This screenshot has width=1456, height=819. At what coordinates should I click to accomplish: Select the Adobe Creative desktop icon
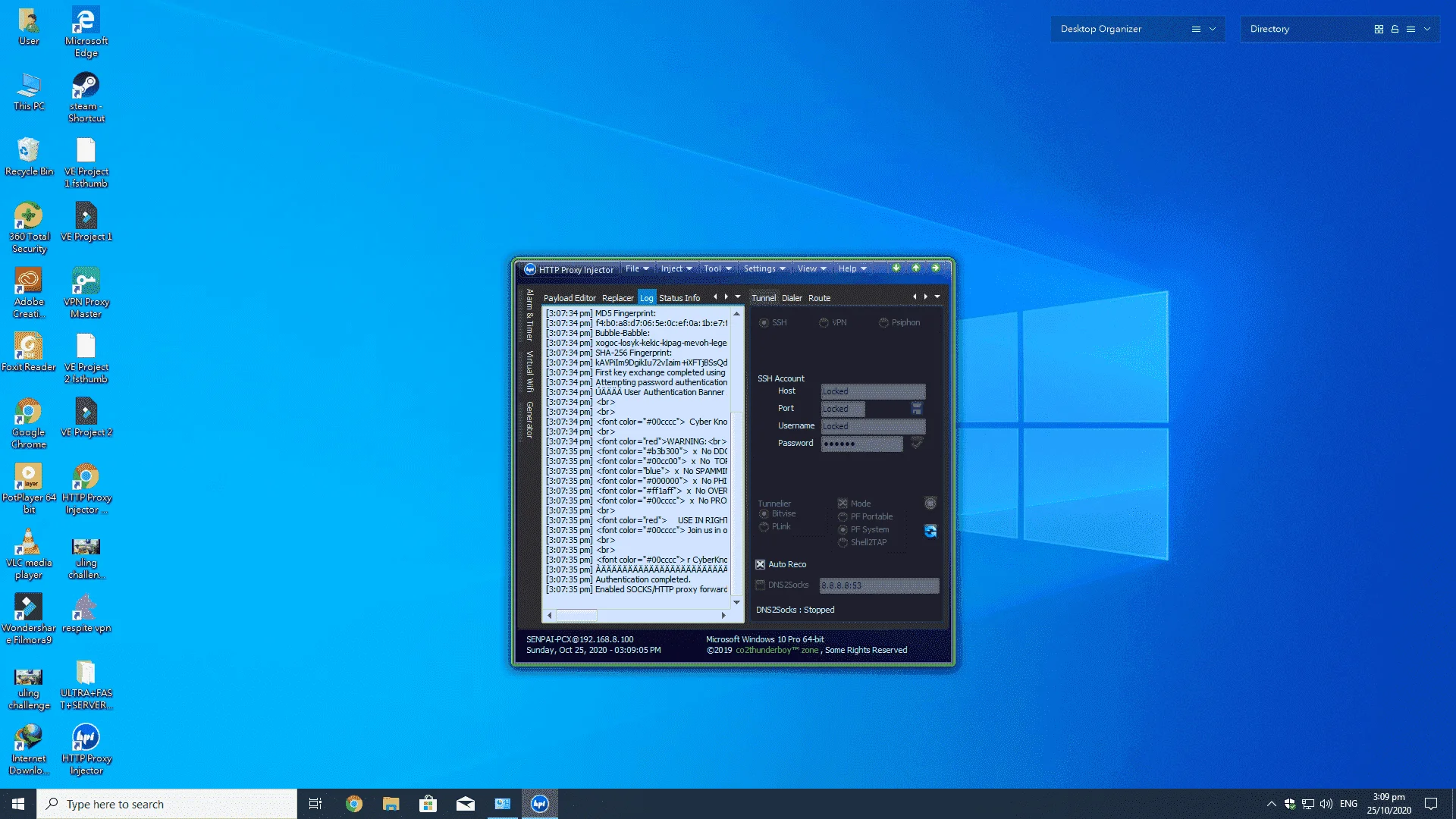[29, 293]
